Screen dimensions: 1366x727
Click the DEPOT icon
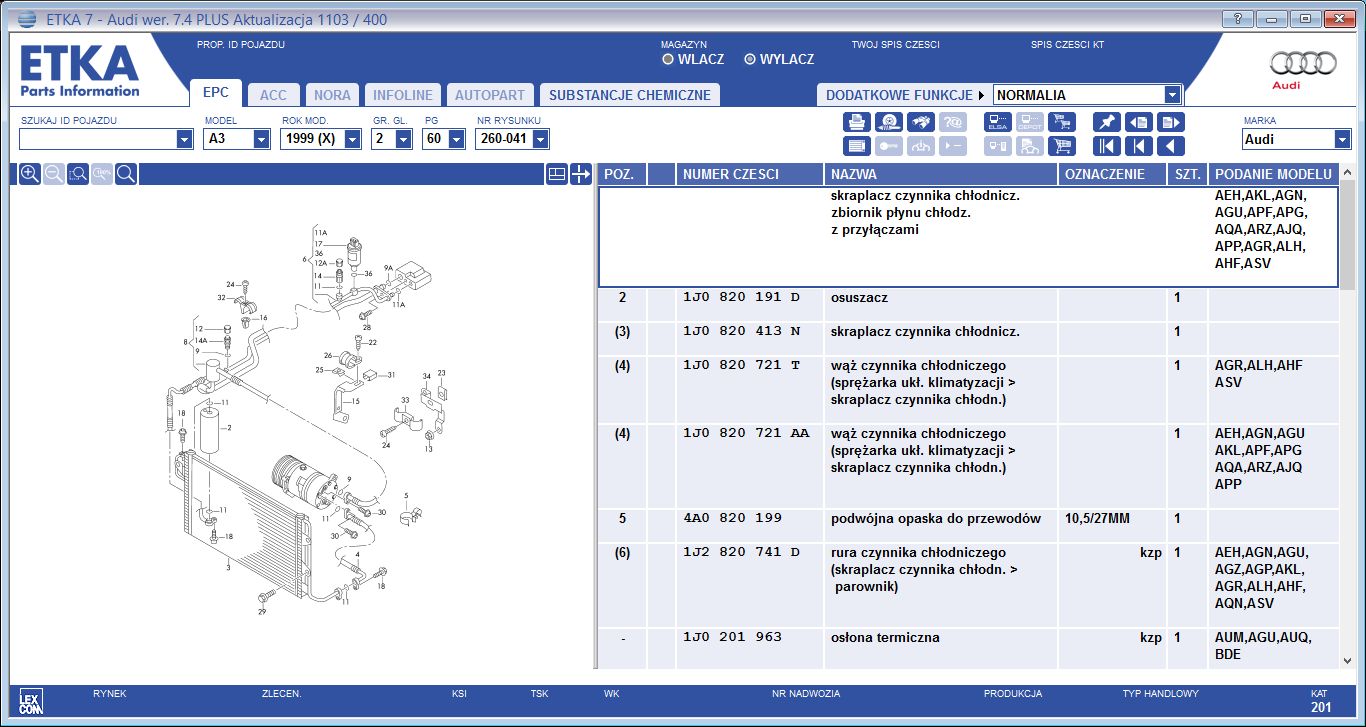point(1030,122)
